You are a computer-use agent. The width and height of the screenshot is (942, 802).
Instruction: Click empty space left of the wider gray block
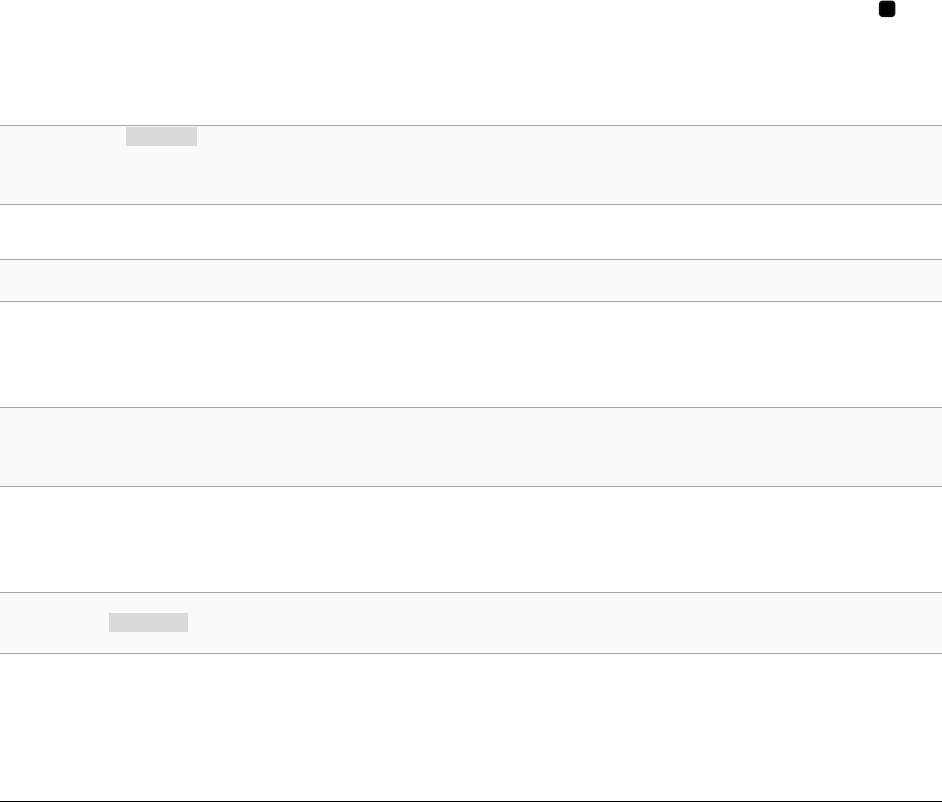(54, 622)
